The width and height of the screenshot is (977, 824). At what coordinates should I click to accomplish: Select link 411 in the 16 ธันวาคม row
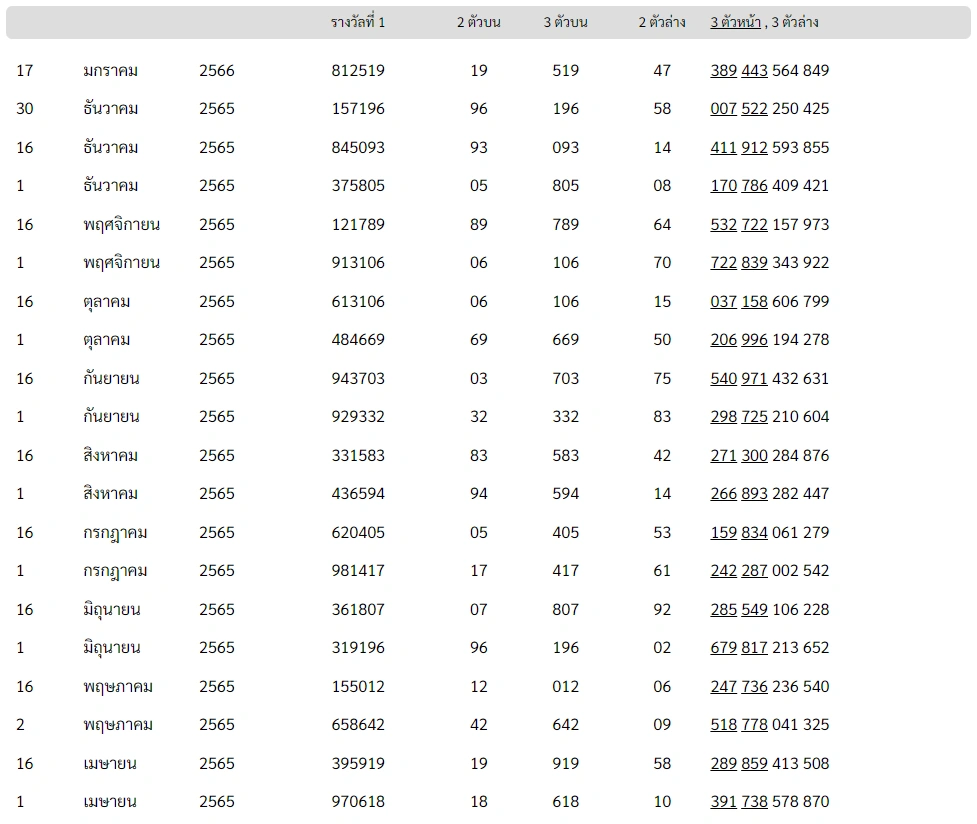point(723,148)
